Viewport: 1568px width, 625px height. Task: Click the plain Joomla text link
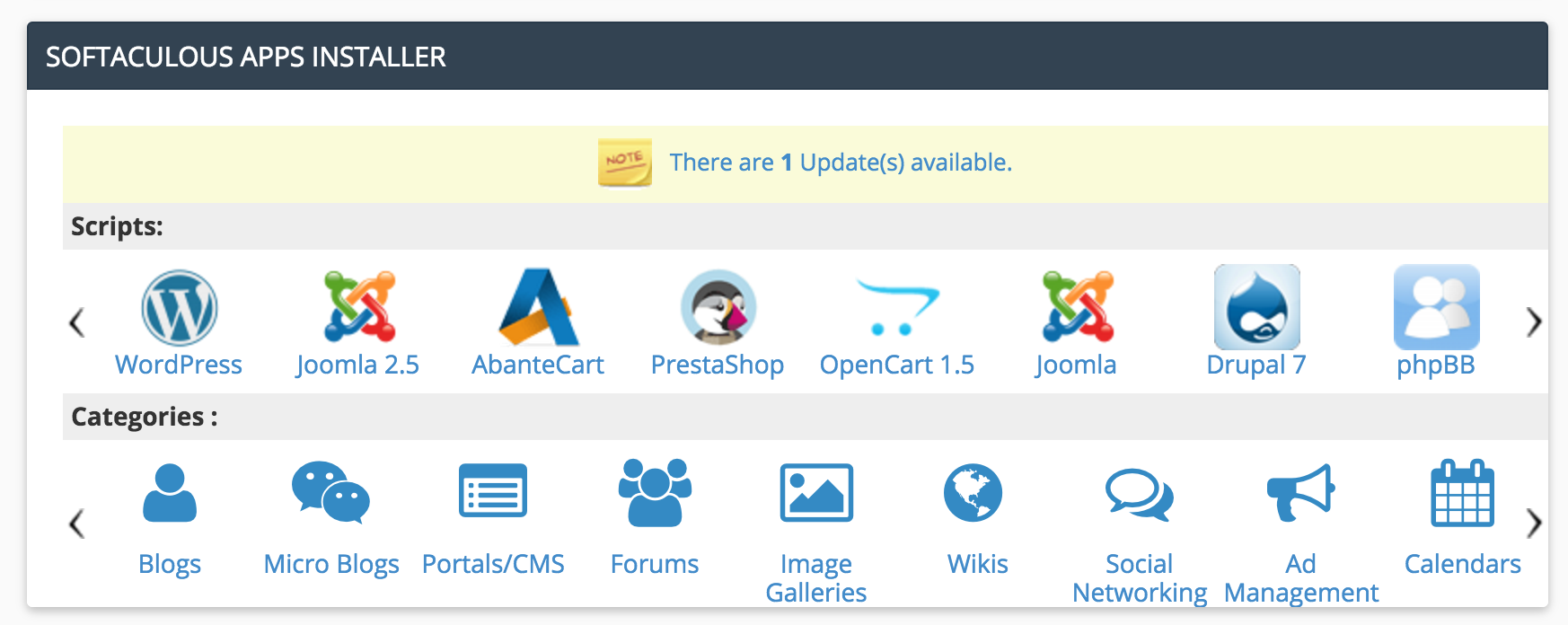(1076, 365)
